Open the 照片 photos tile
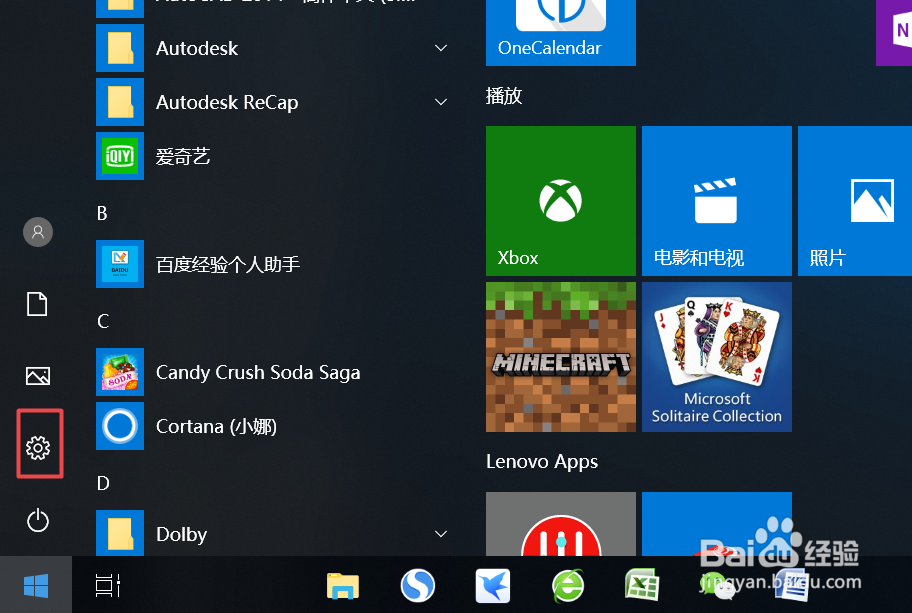Viewport: 912px width, 613px height. [855, 201]
